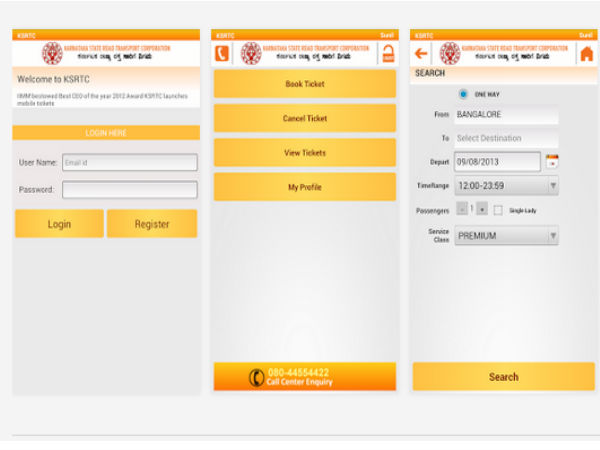Viewport: 600px width, 450px height.
Task: Choose the Cancel Ticket menu option
Action: tap(305, 119)
